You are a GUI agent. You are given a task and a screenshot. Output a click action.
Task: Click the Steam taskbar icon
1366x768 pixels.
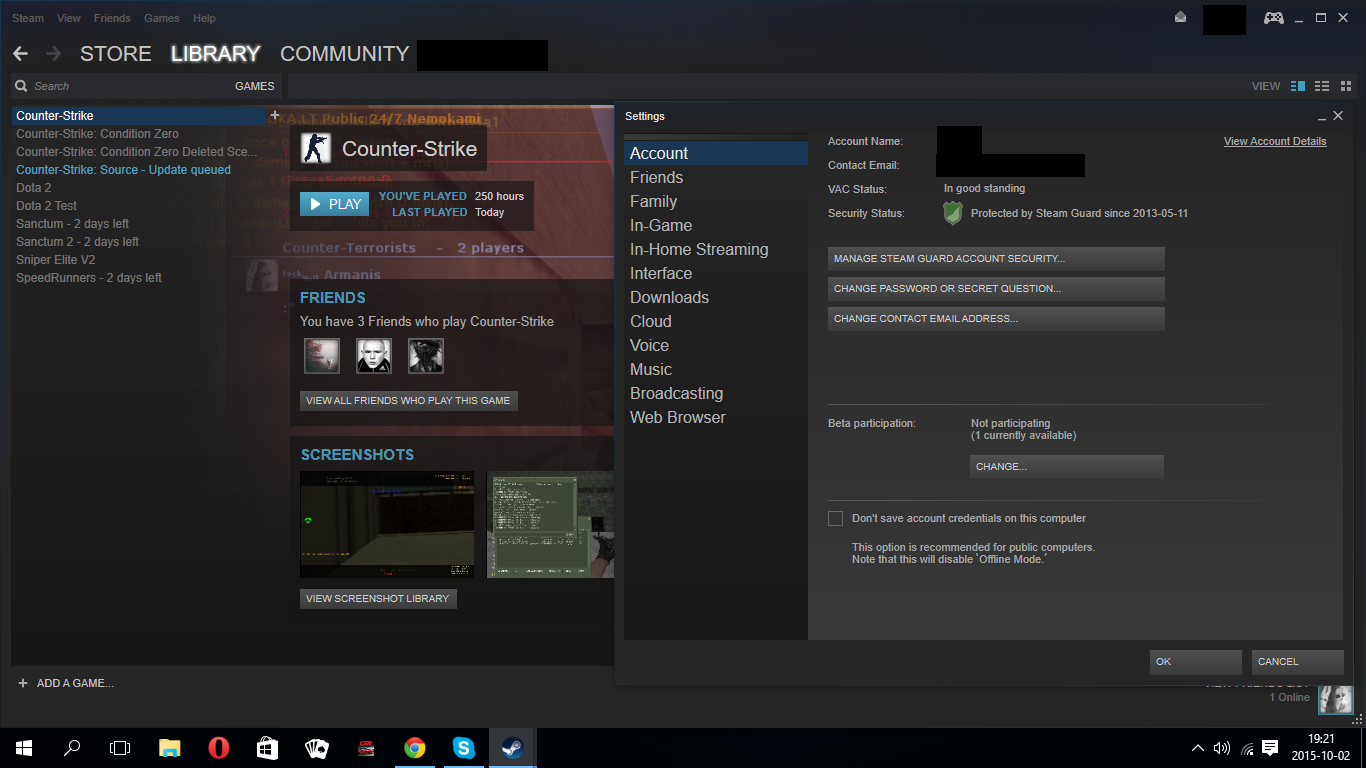click(513, 748)
